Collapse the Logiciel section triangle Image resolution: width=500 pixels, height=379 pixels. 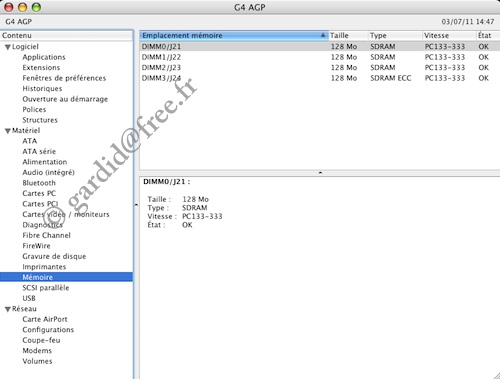point(7,47)
